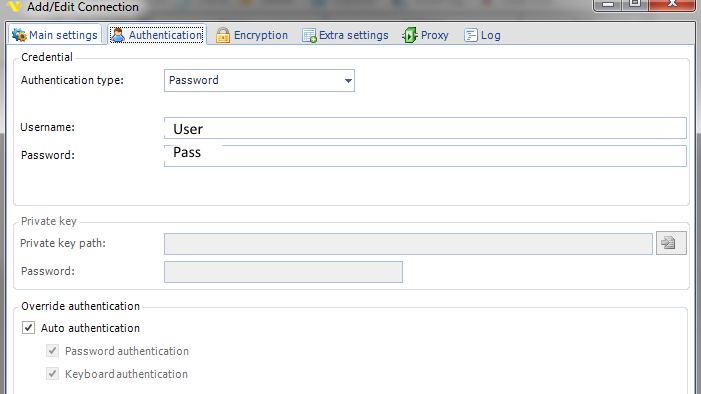Click the Log document icon

tap(471, 35)
